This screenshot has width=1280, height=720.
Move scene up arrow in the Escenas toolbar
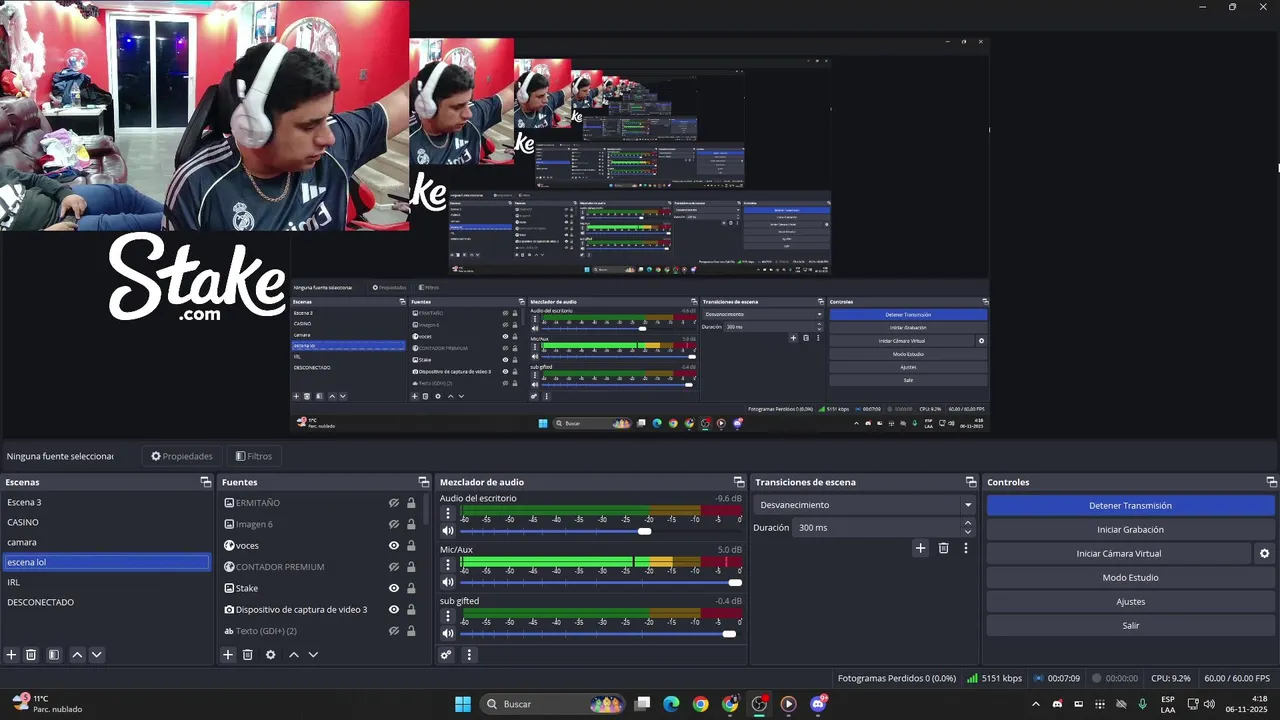pos(77,655)
